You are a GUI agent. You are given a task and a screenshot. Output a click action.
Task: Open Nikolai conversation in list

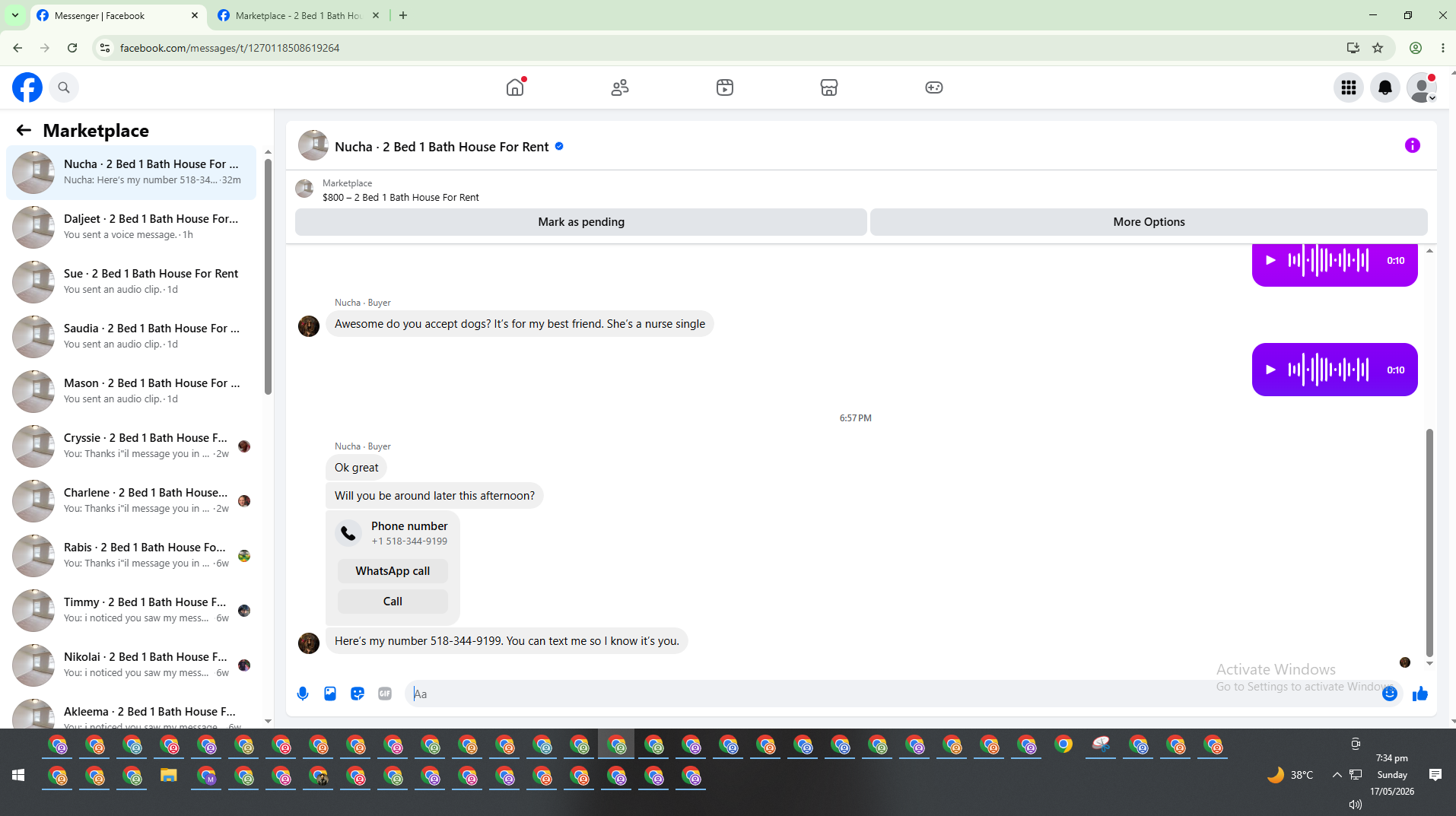coord(132,665)
